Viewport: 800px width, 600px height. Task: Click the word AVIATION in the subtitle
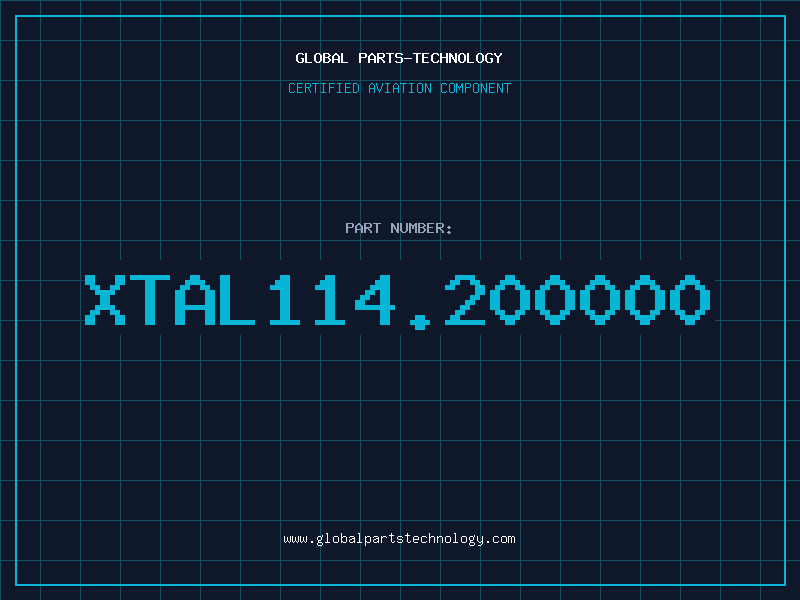(x=399, y=88)
